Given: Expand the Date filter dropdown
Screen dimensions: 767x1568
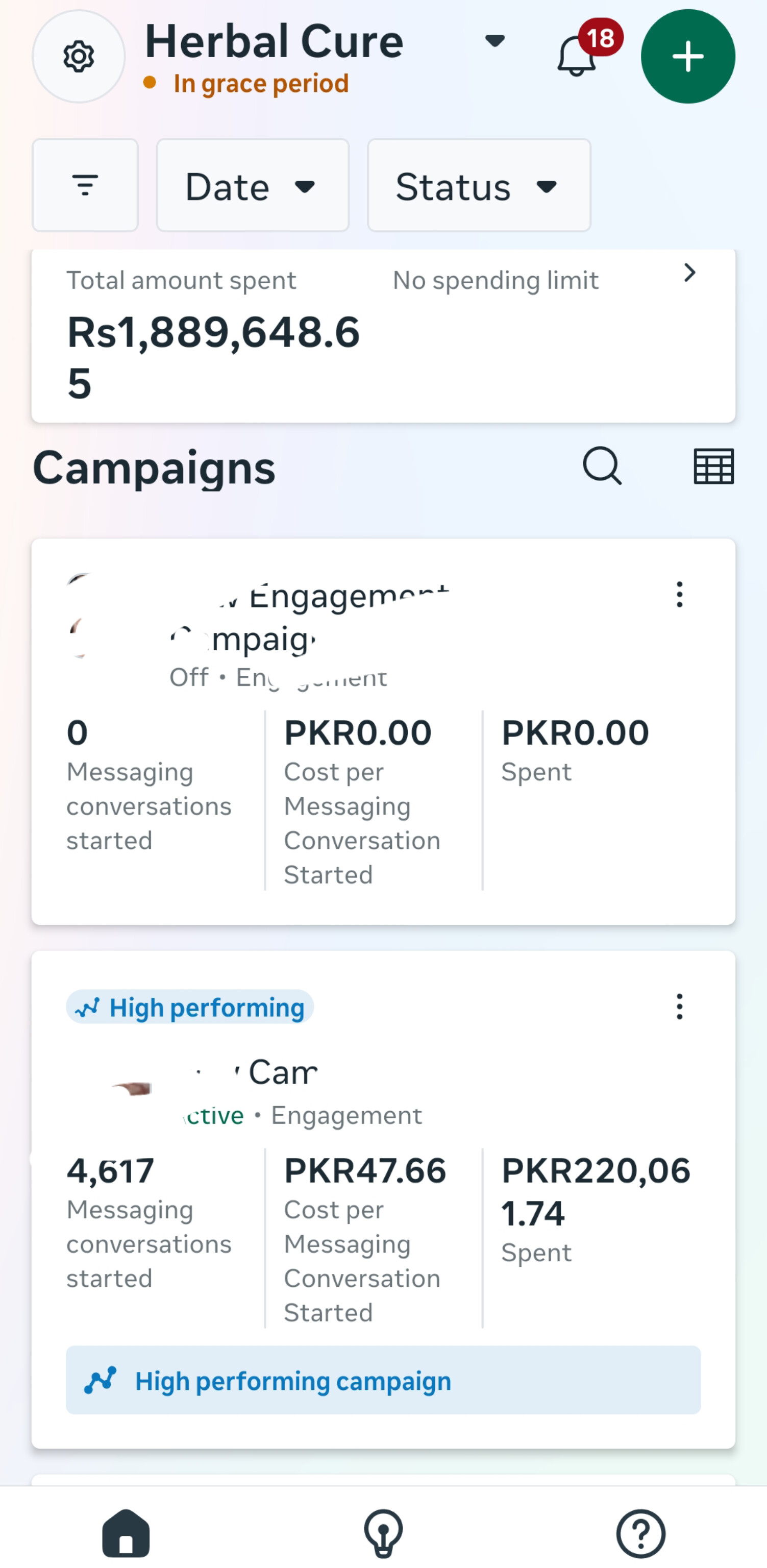Looking at the screenshot, I should coord(253,186).
